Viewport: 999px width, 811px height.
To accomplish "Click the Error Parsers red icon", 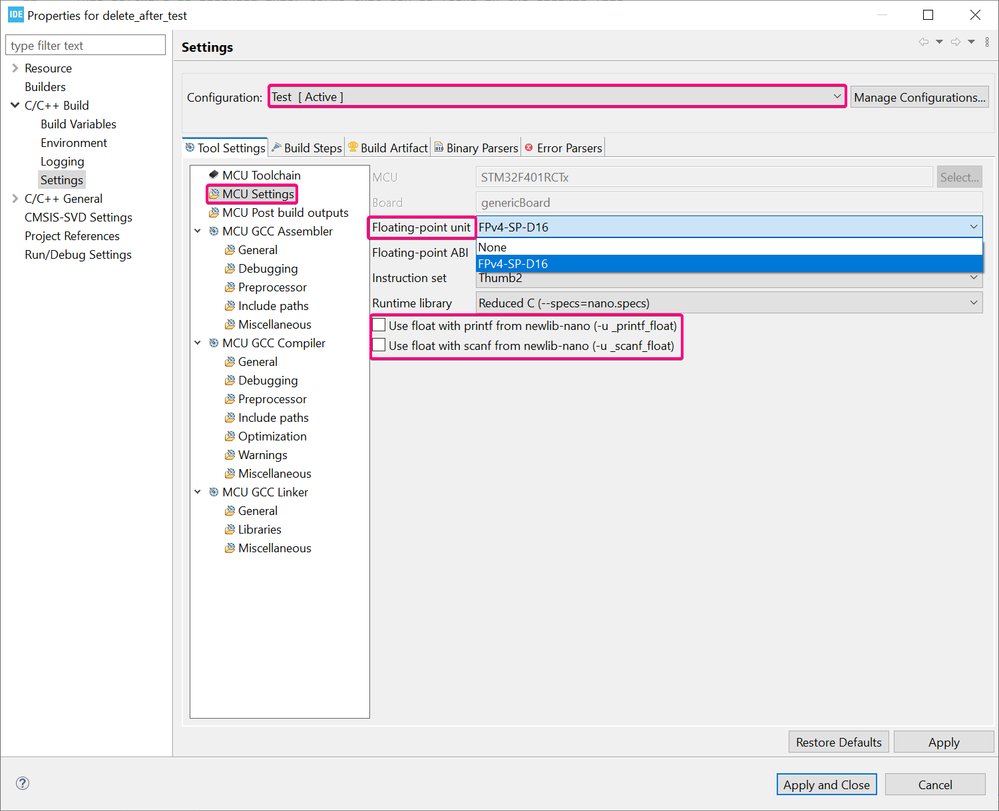I will coord(529,147).
